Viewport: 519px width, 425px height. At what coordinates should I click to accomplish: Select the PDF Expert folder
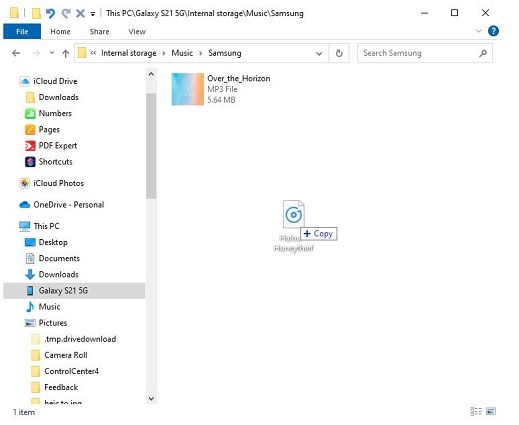(58, 146)
